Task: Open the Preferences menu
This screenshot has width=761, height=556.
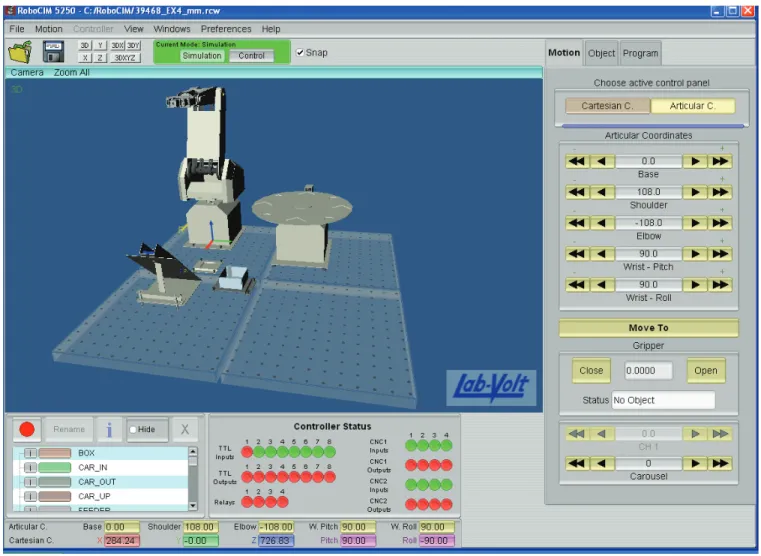Action: [226, 29]
